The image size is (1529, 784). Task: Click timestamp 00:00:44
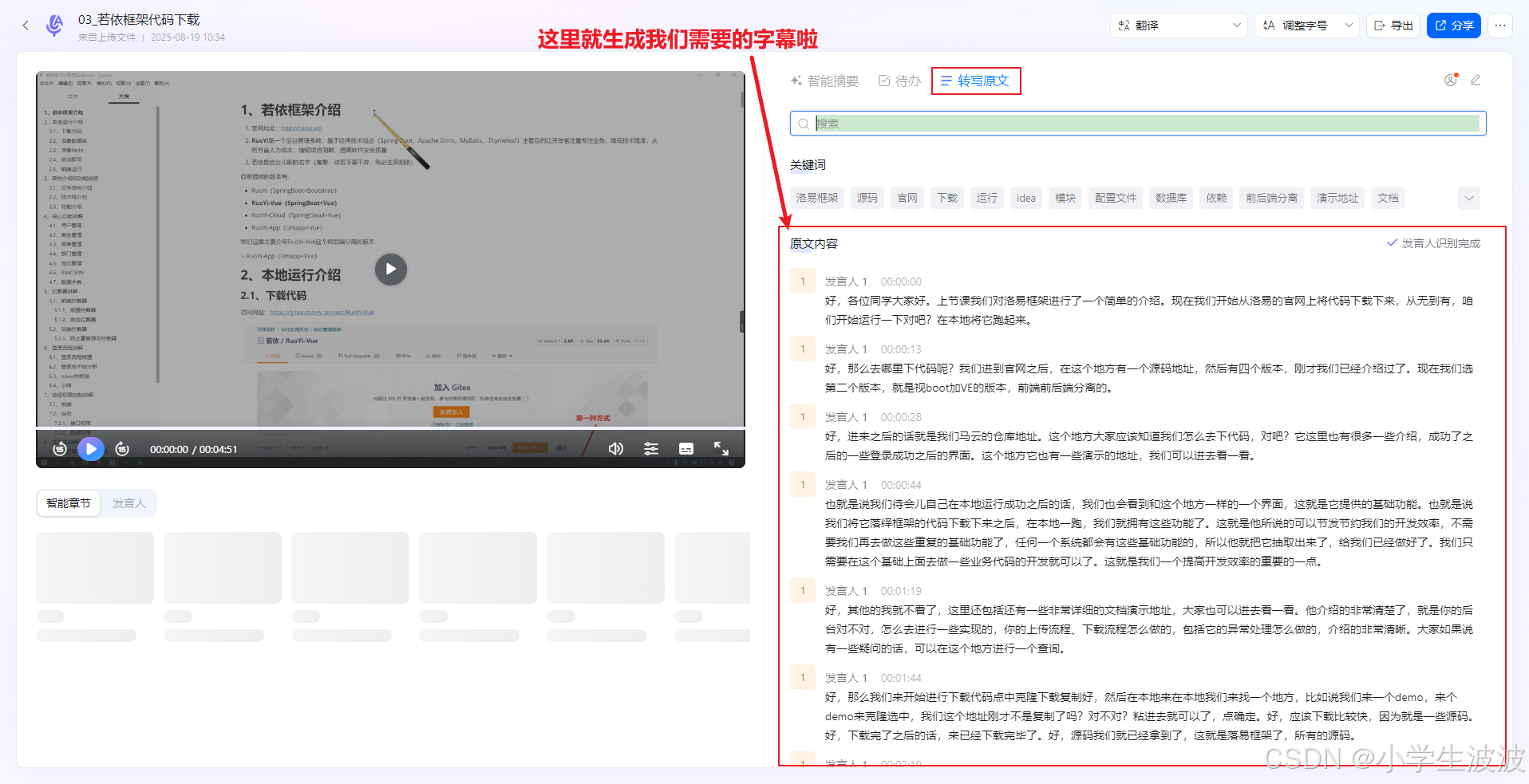(x=901, y=485)
